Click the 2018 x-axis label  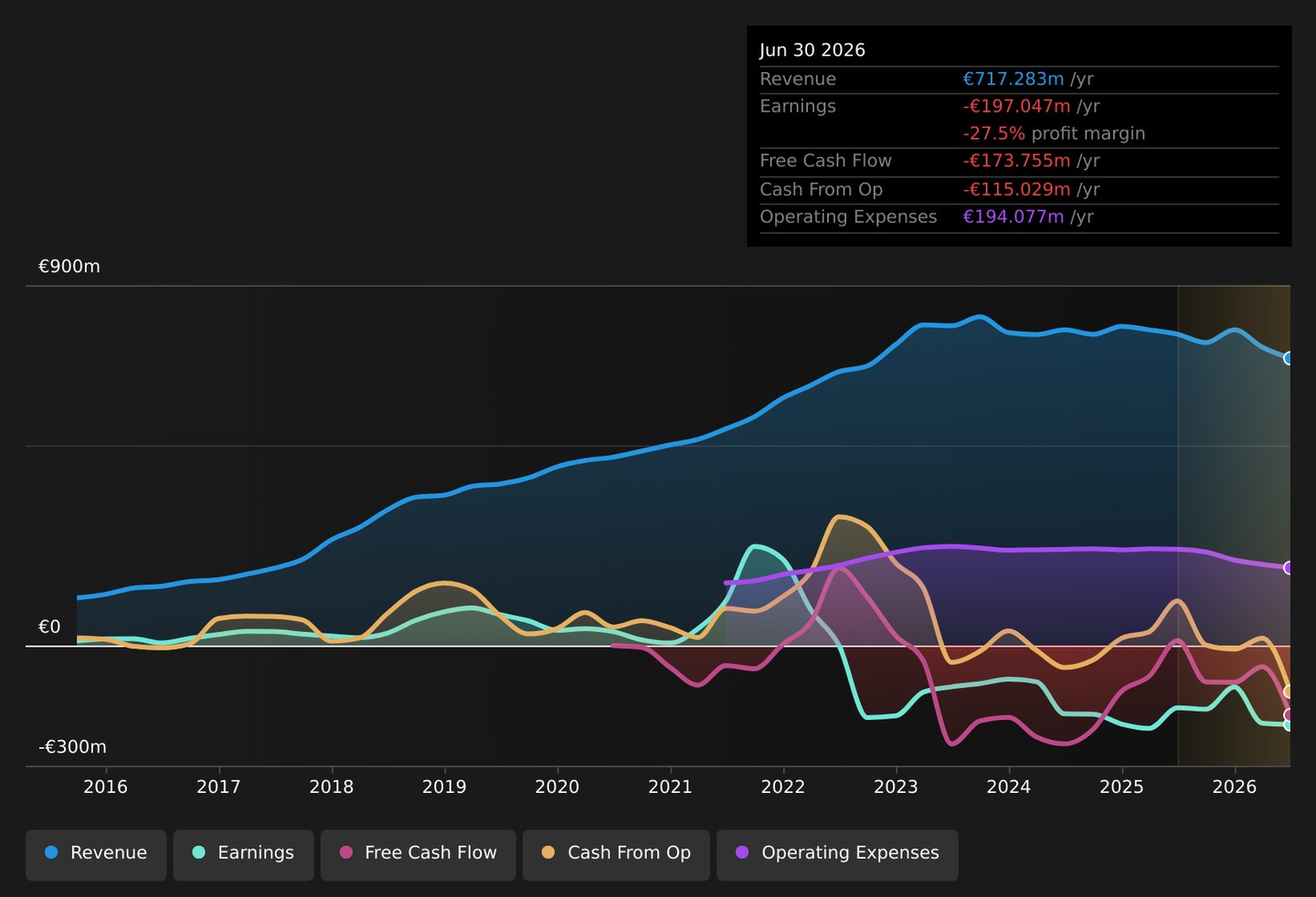(332, 787)
